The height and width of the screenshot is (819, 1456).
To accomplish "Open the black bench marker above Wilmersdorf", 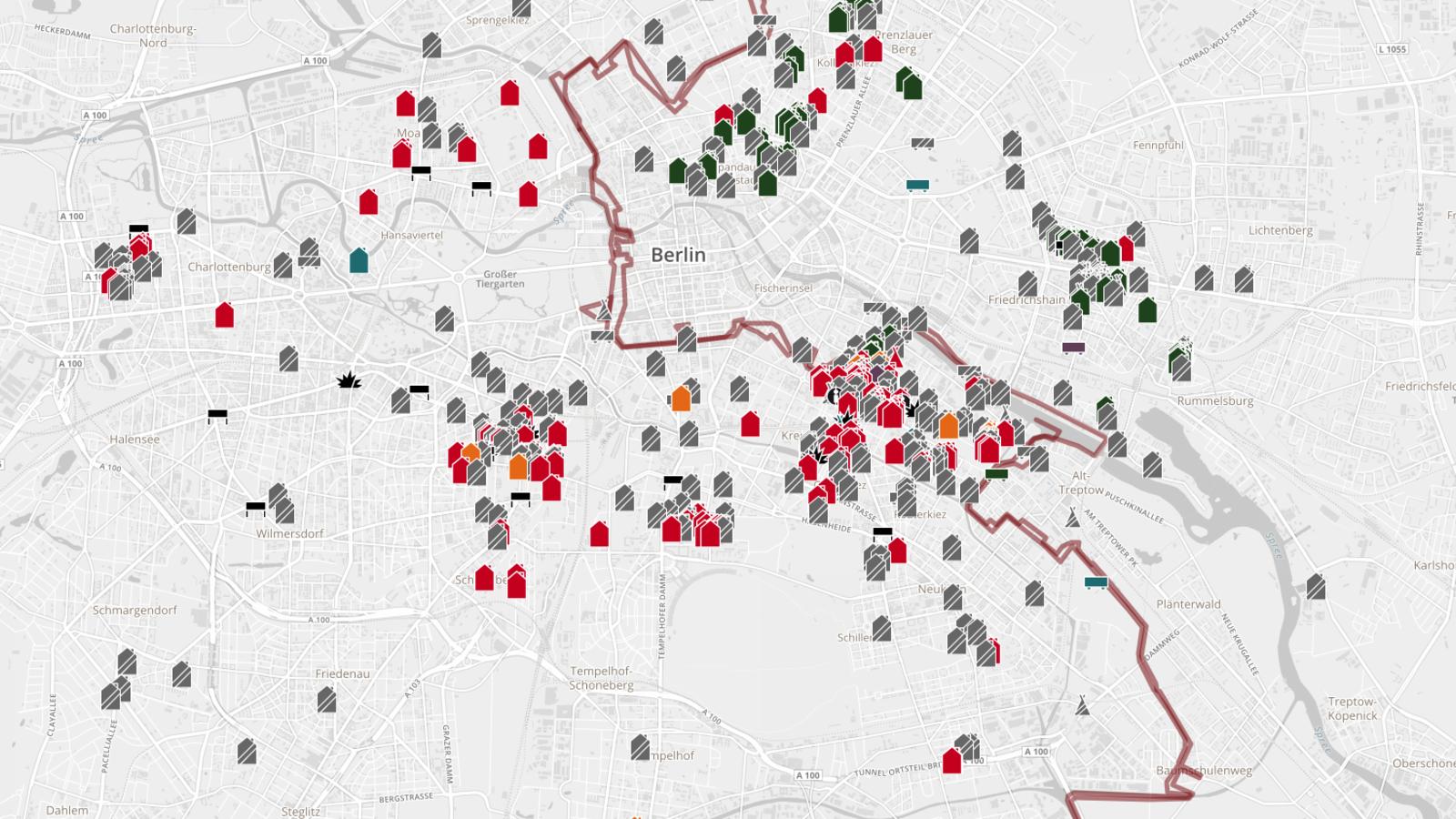I will click(256, 508).
